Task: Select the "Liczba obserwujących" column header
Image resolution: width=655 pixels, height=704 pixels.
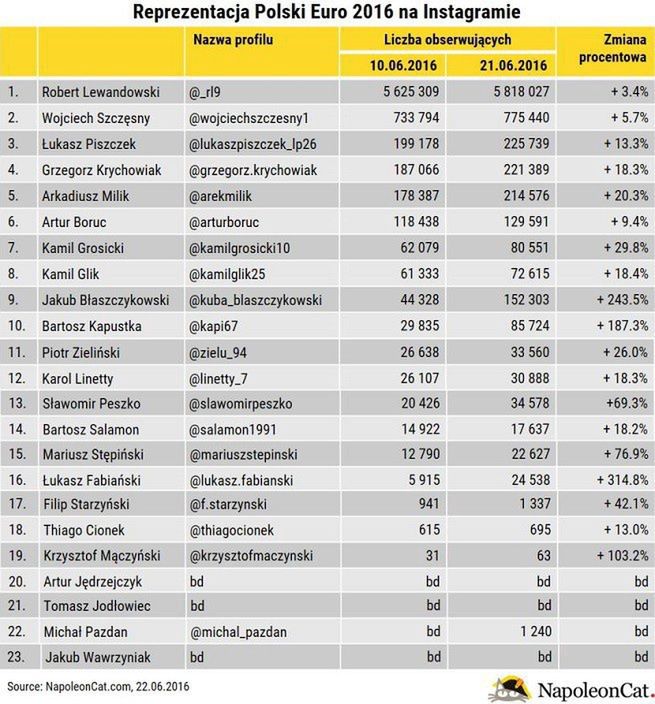Action: [447, 40]
